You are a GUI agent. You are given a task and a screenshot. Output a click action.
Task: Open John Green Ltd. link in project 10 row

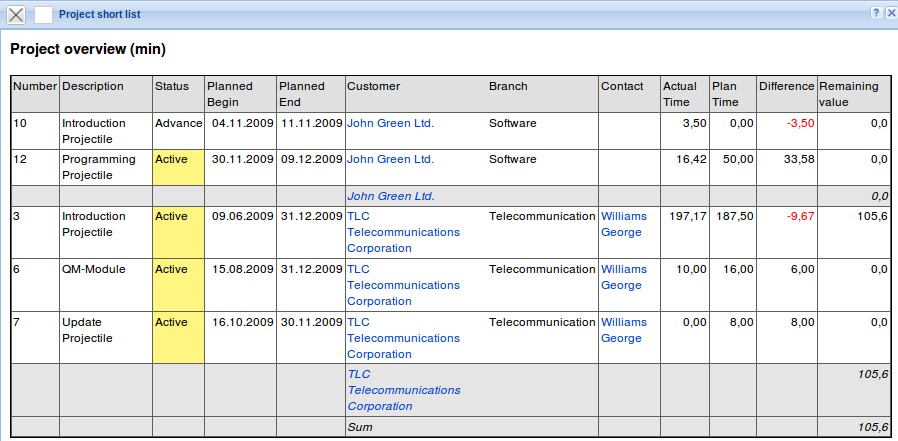(x=390, y=123)
